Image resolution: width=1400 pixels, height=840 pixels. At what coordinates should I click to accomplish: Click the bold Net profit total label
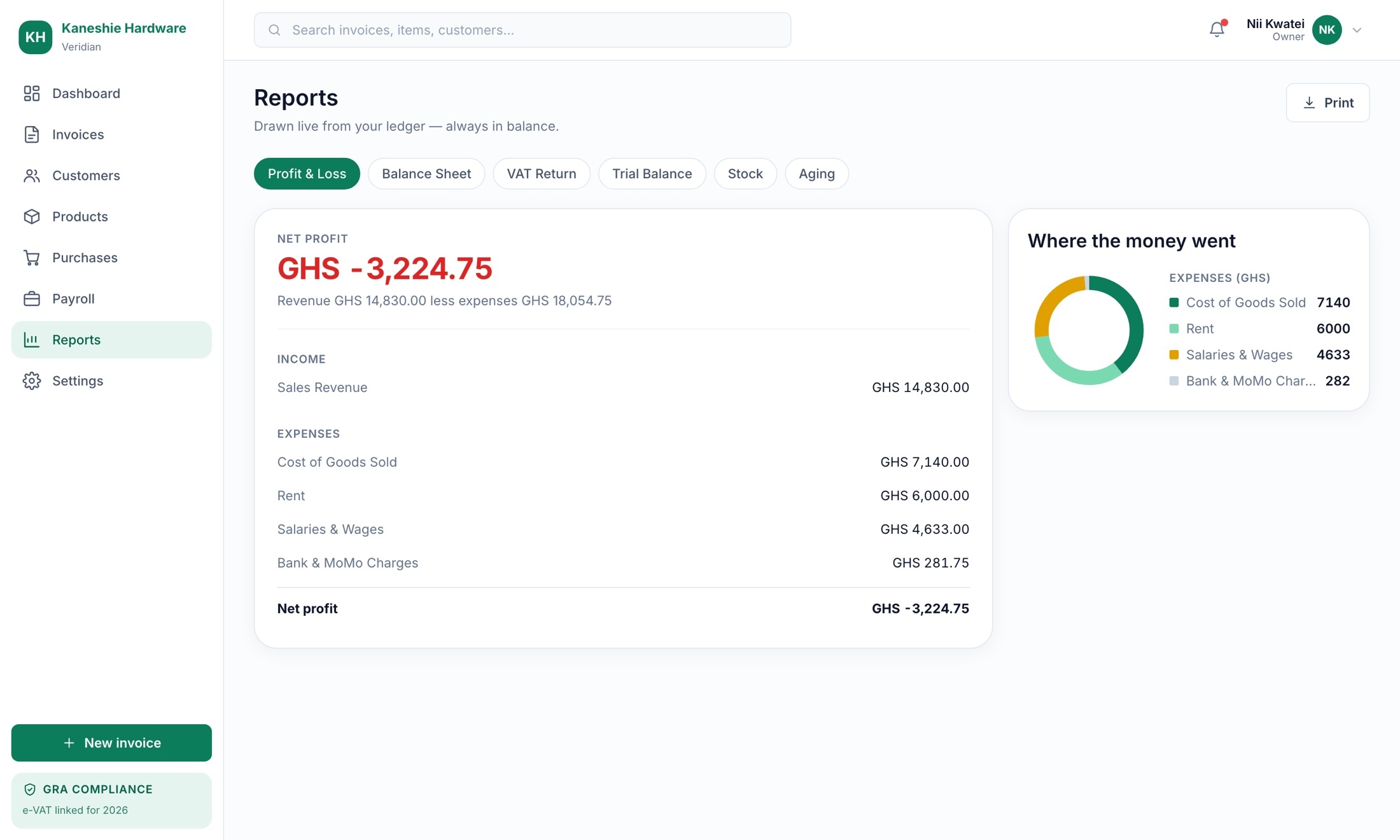307,608
